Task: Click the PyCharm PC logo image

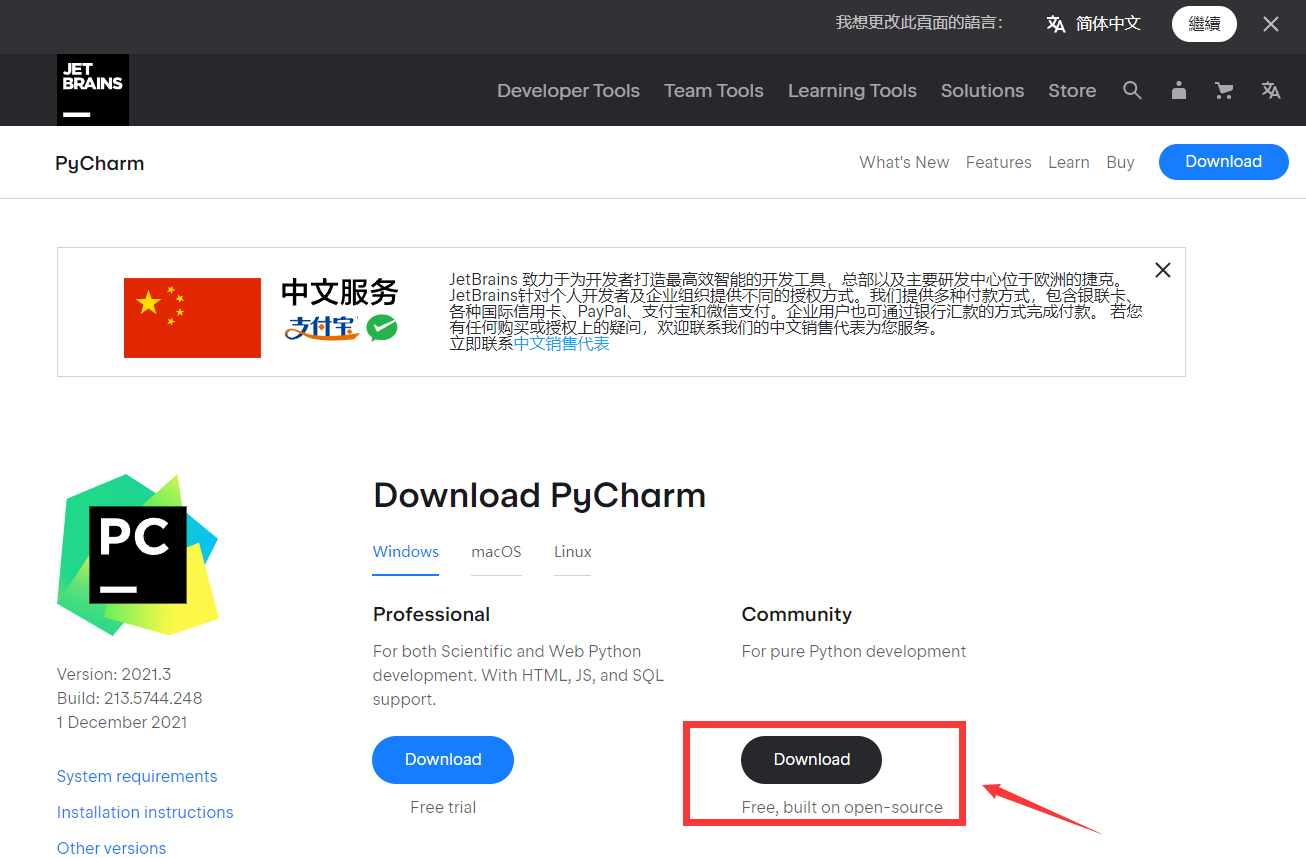Action: tap(138, 554)
